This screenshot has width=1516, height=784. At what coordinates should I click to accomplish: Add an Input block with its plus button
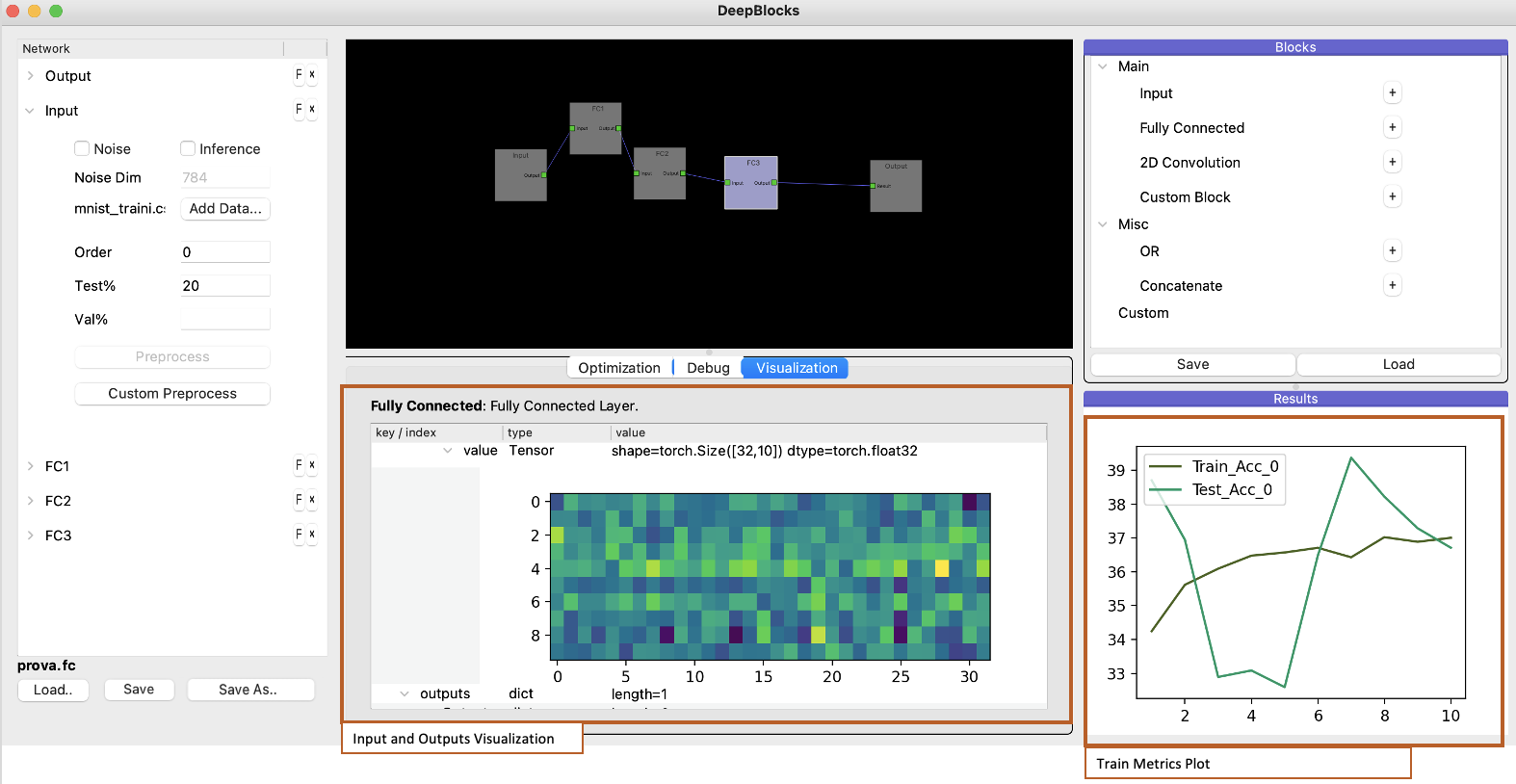1392,92
